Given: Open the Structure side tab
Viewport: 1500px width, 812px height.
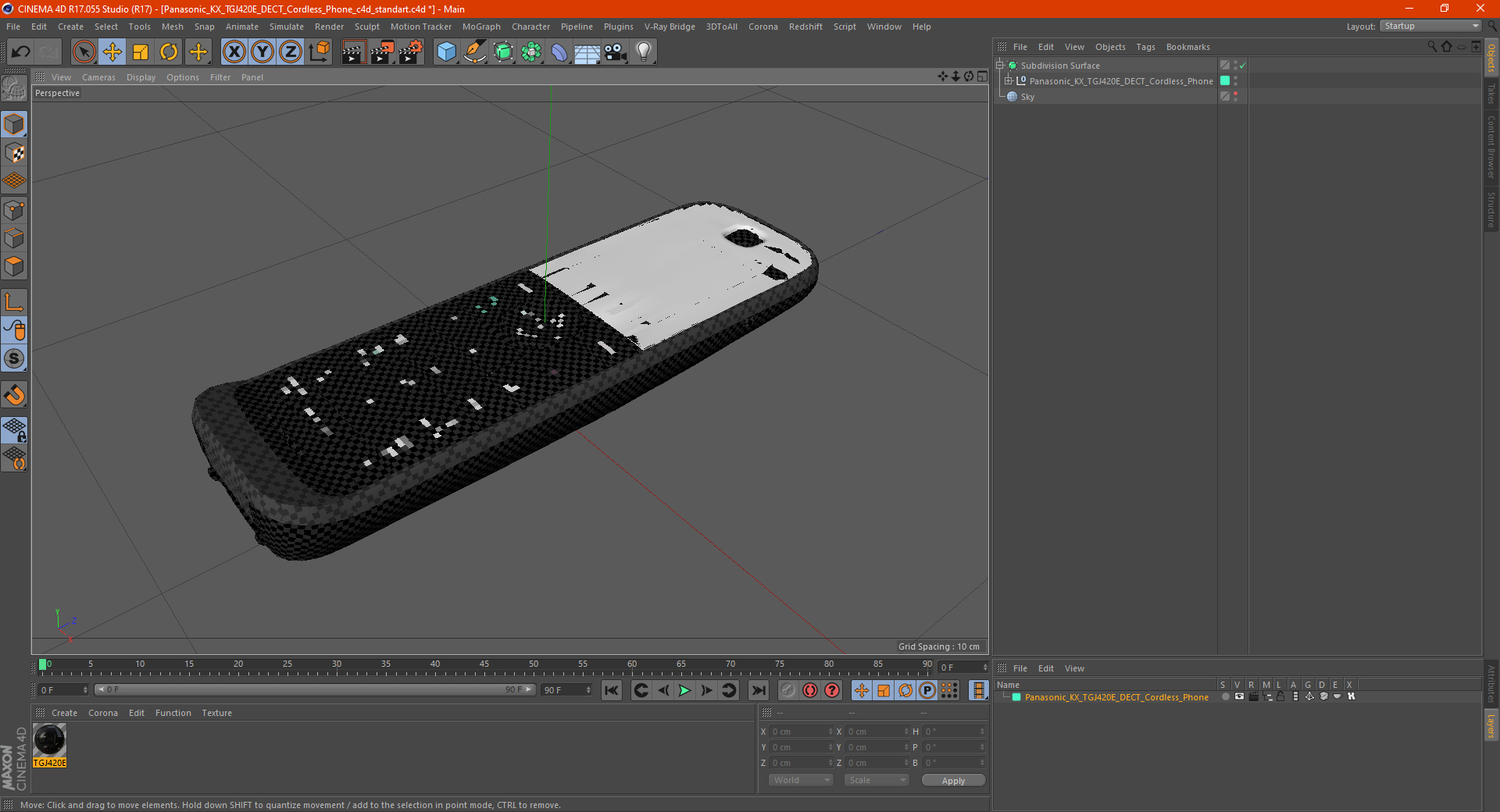Looking at the screenshot, I should click(1491, 209).
